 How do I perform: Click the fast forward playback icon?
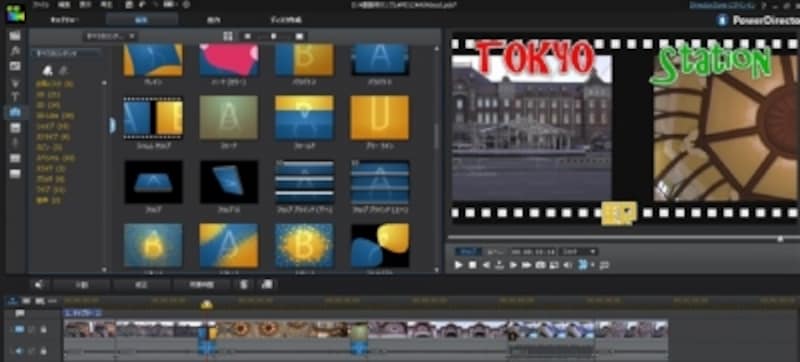[527, 265]
